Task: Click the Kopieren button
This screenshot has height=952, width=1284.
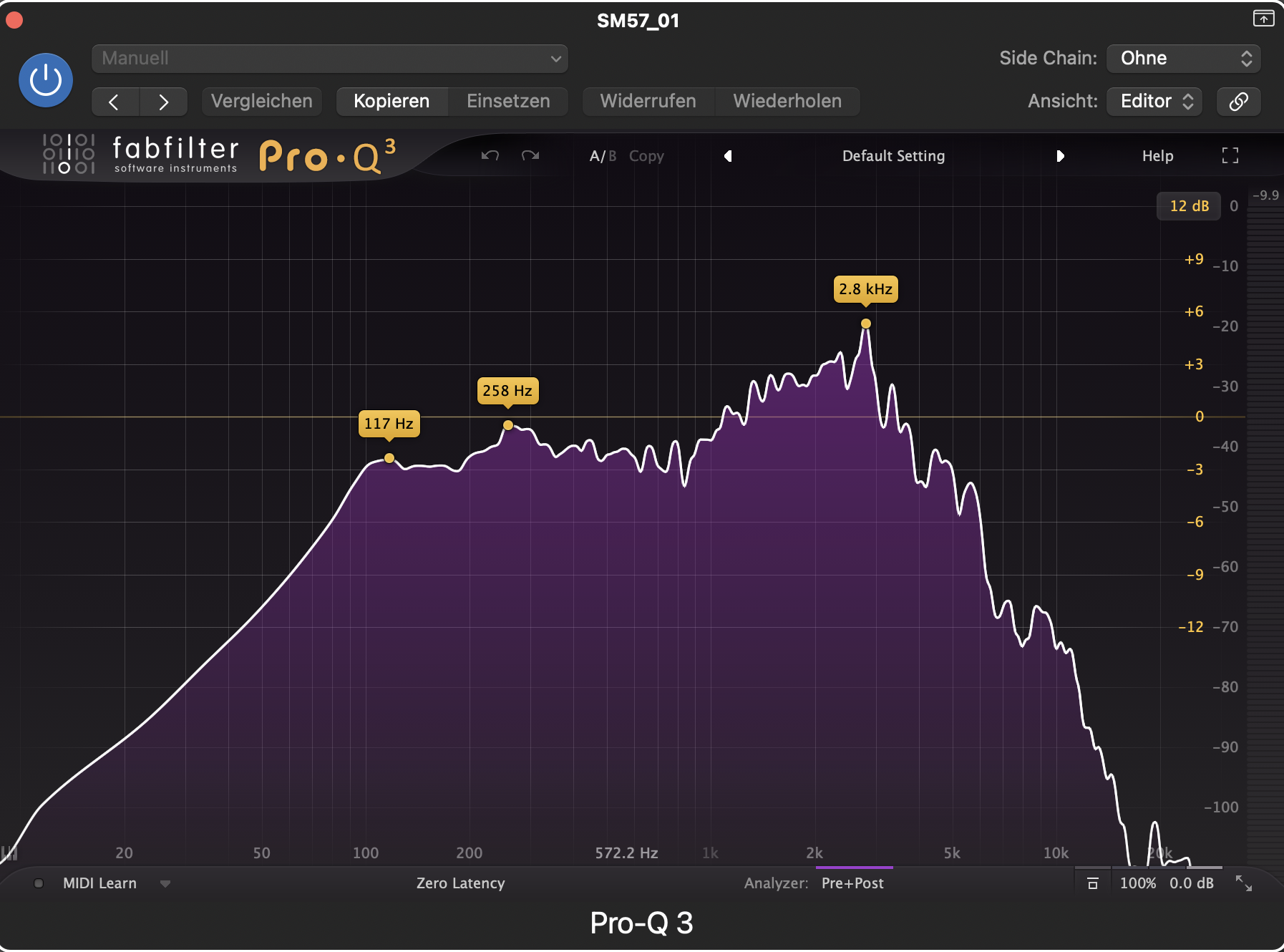Action: click(x=391, y=102)
